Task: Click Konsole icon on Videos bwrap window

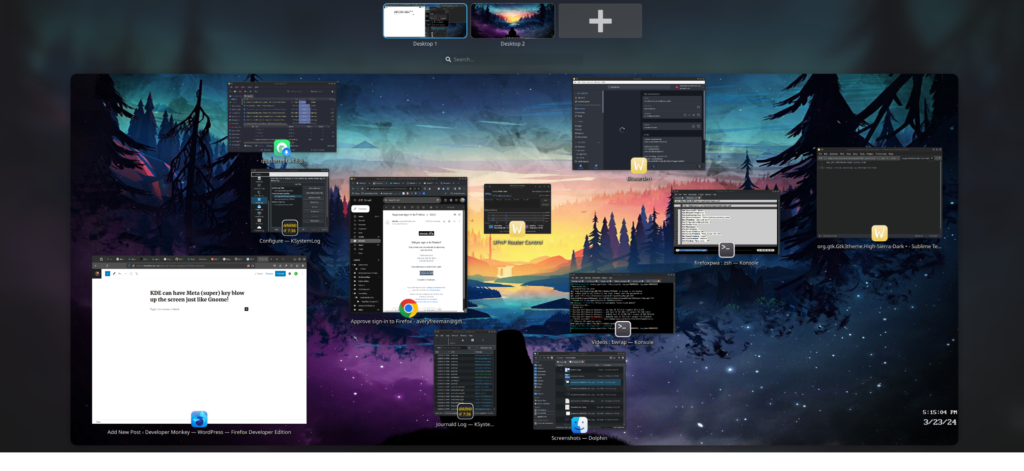Action: point(622,328)
